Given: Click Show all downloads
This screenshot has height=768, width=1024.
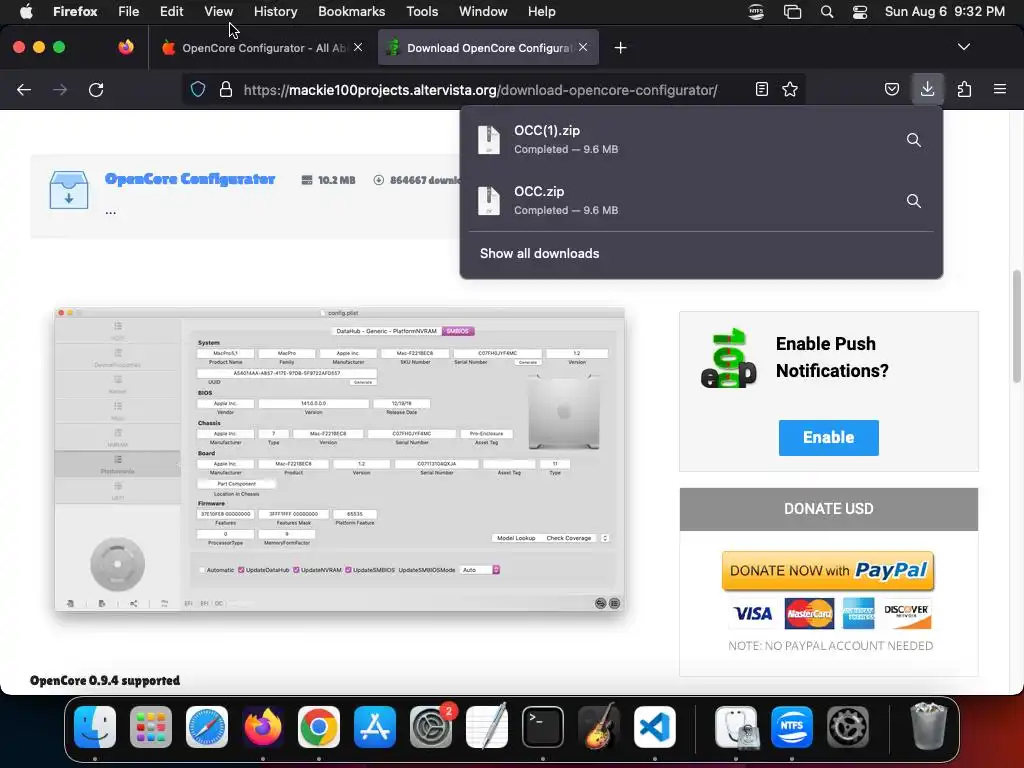Looking at the screenshot, I should click(x=539, y=253).
